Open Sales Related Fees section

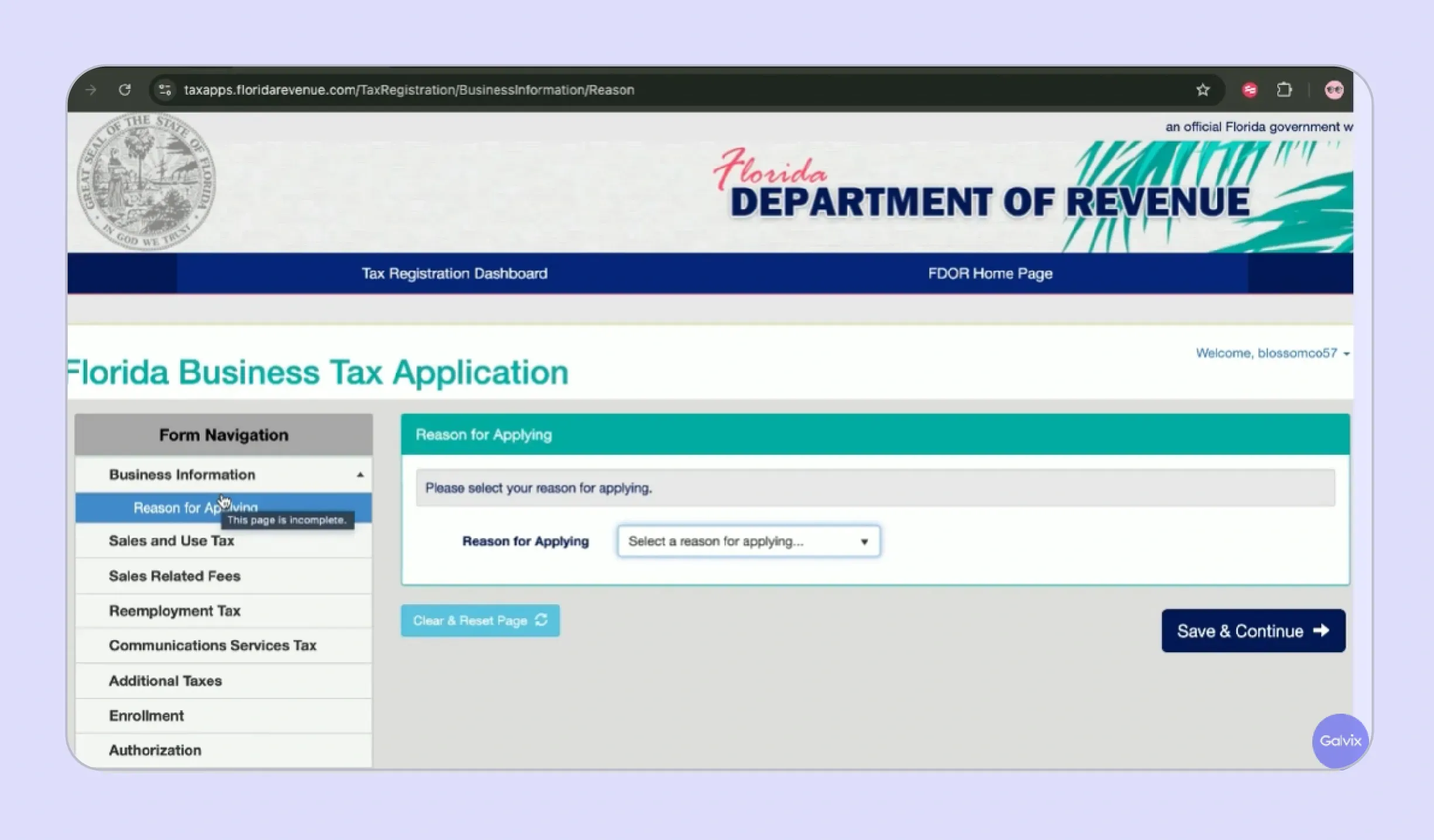pos(223,576)
